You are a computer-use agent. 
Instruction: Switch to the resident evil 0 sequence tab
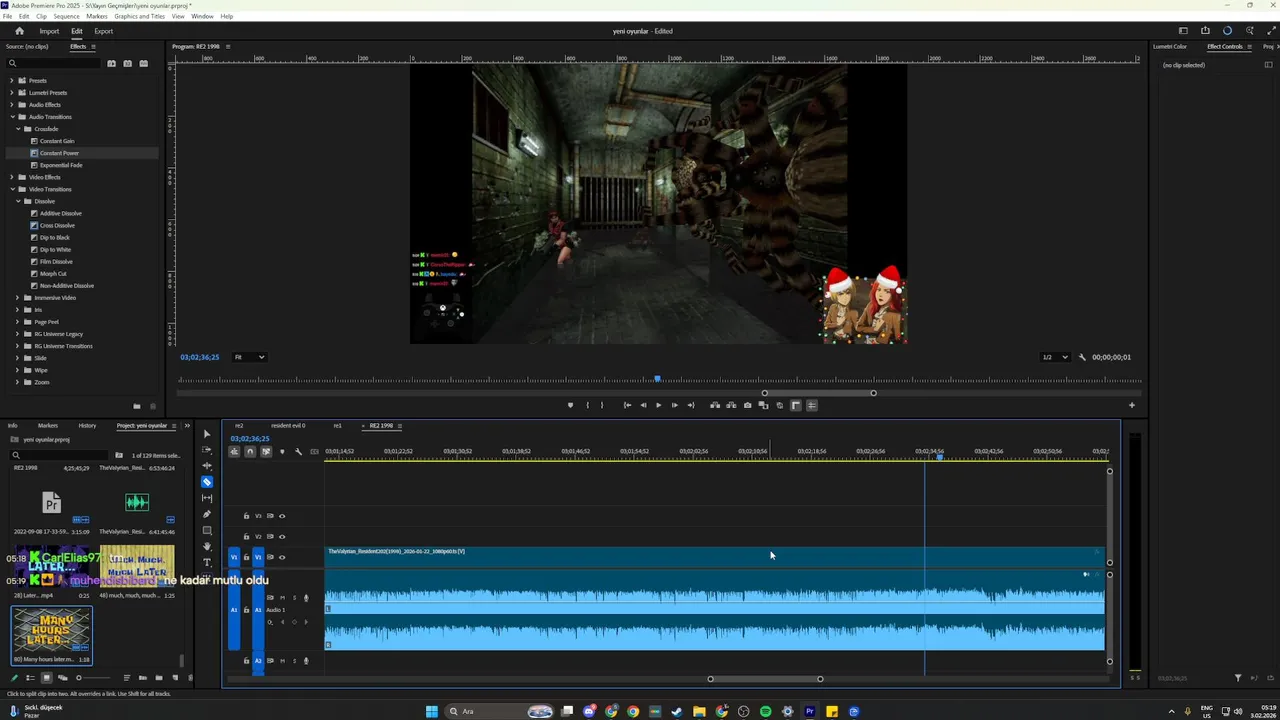click(287, 426)
